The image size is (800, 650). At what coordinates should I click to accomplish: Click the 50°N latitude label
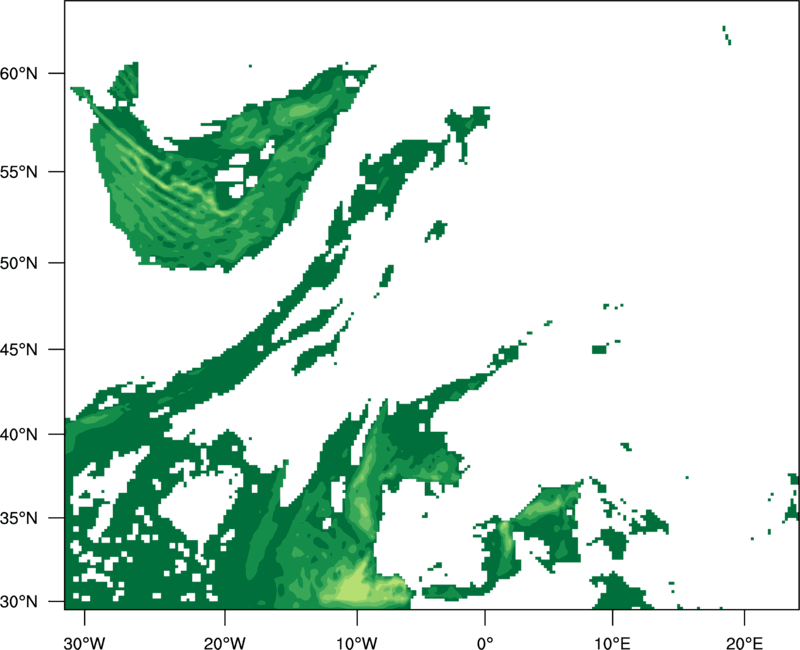click(x=19, y=263)
